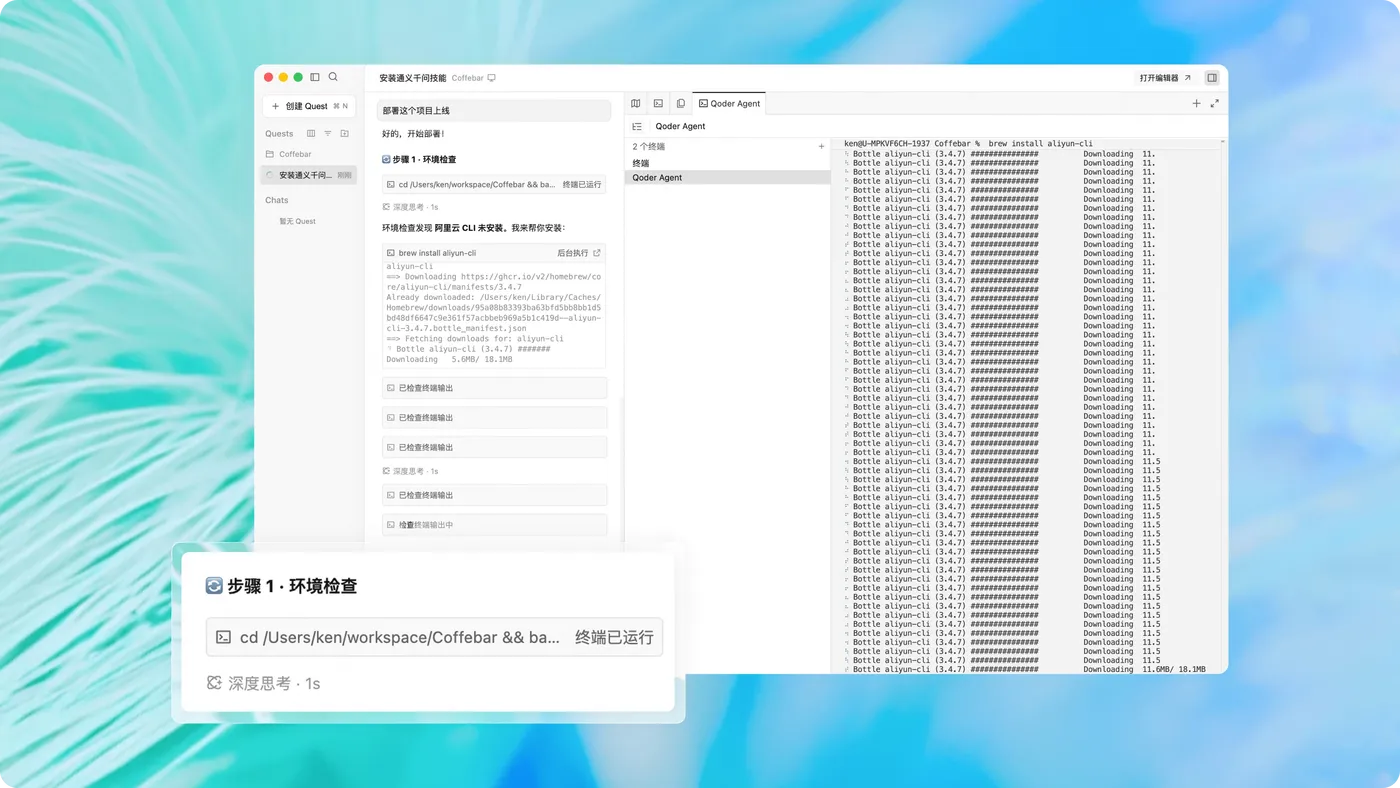
Task: Toggle the terminal list icon
Action: click(x=637, y=127)
